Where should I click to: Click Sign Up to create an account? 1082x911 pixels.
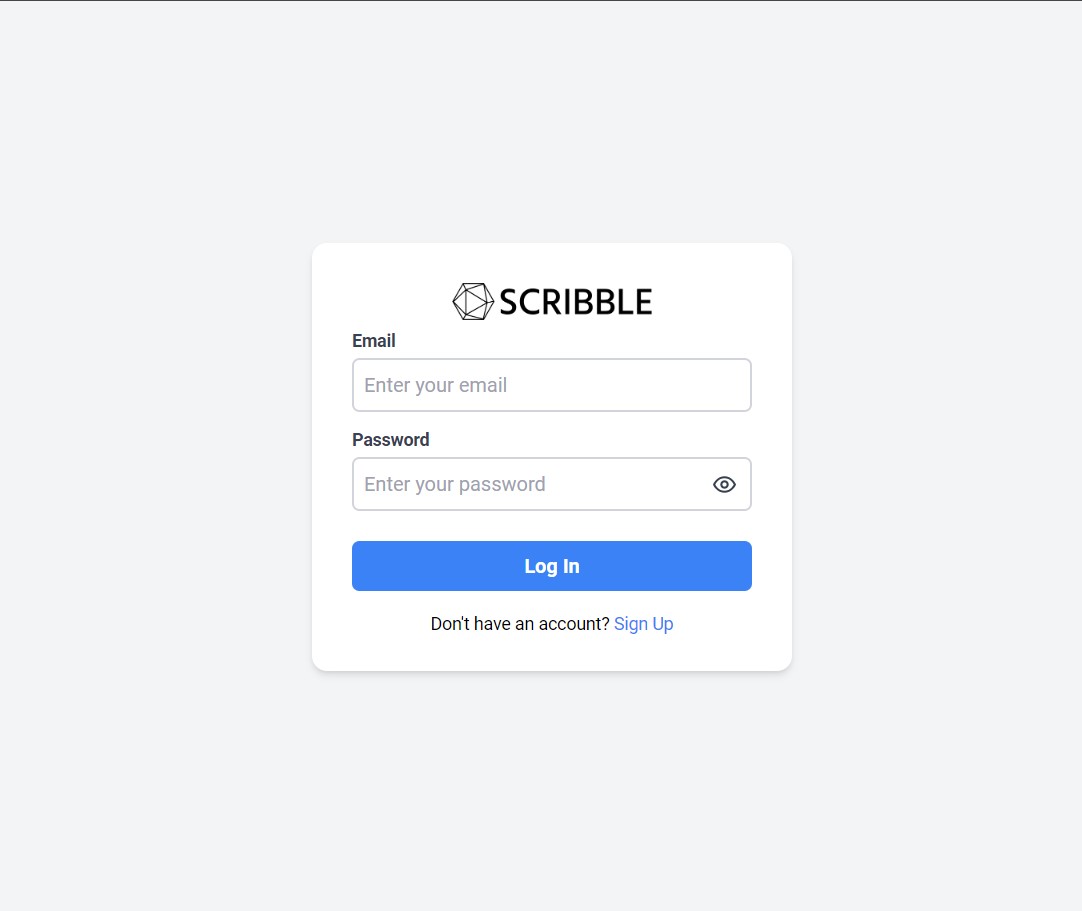(x=643, y=623)
